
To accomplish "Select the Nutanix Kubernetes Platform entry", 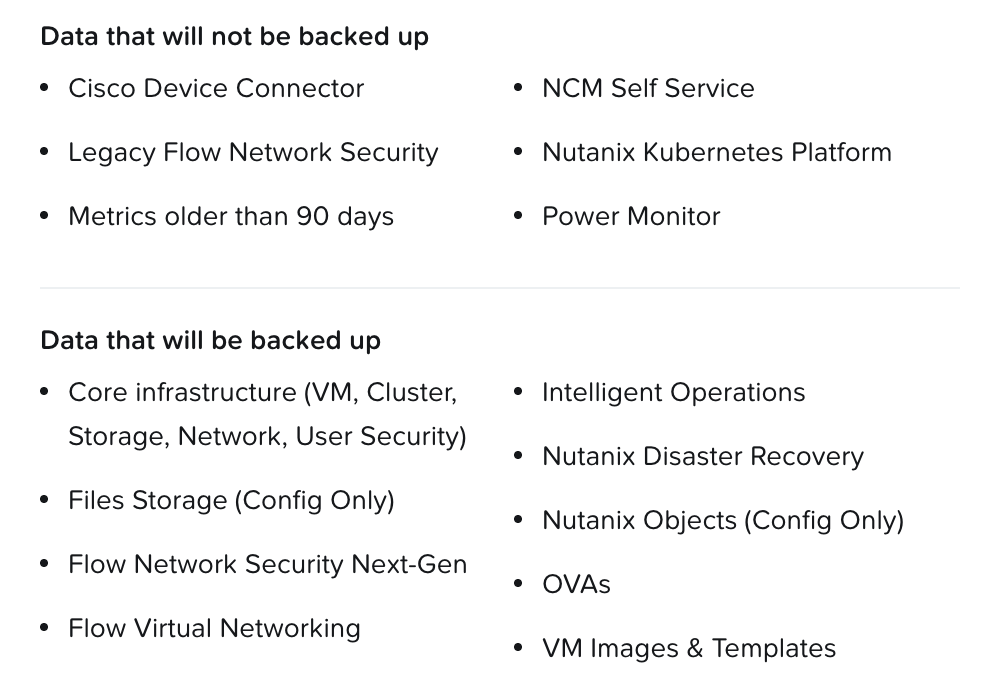I will [x=716, y=152].
